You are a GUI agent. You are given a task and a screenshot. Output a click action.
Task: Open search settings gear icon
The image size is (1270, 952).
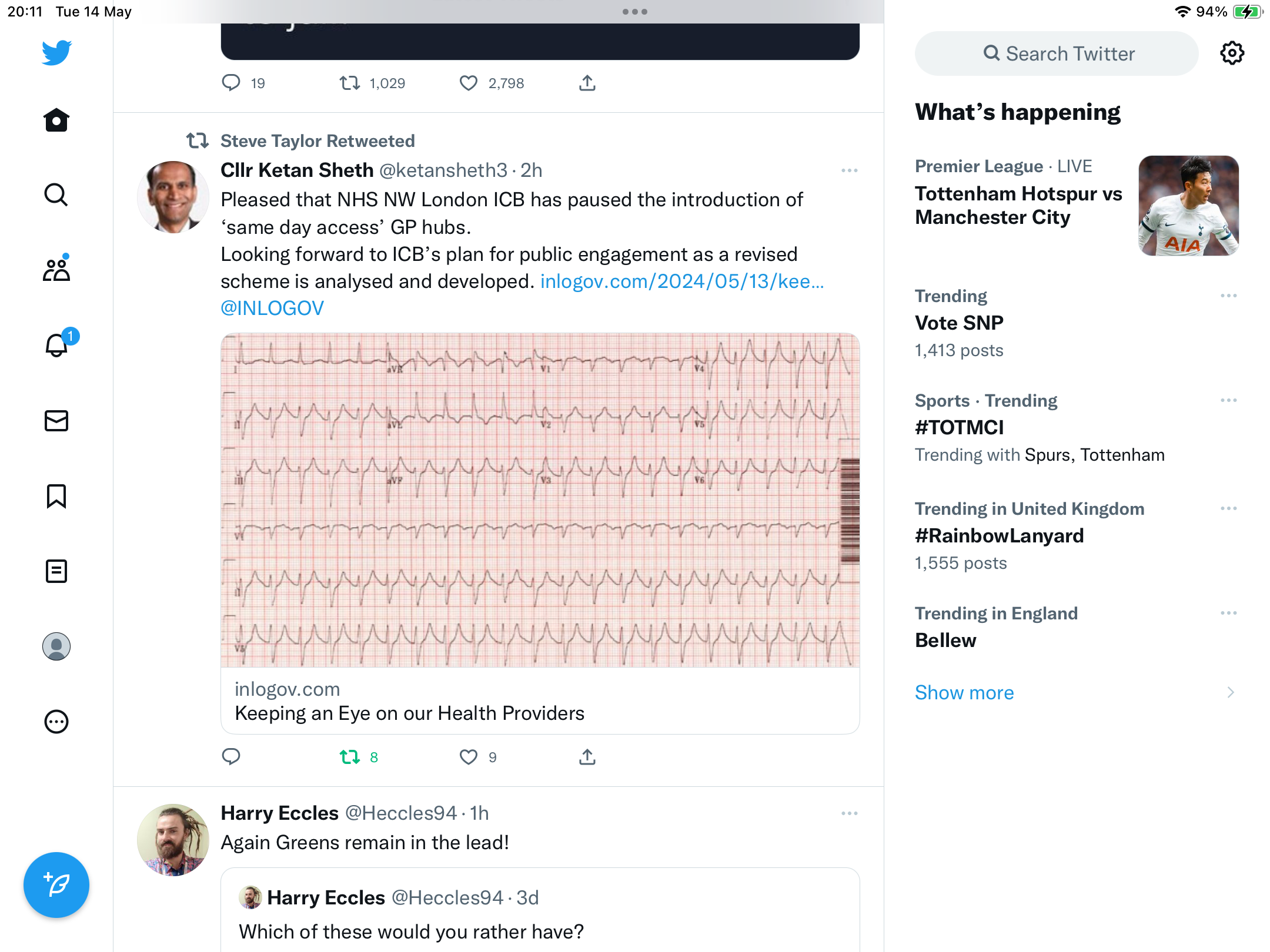click(1232, 53)
